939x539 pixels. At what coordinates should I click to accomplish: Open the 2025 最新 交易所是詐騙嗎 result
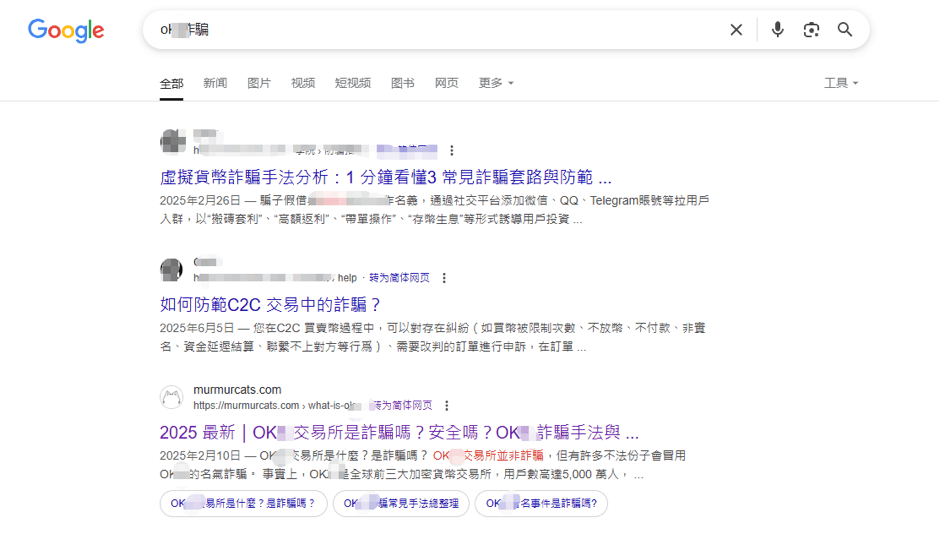point(399,432)
